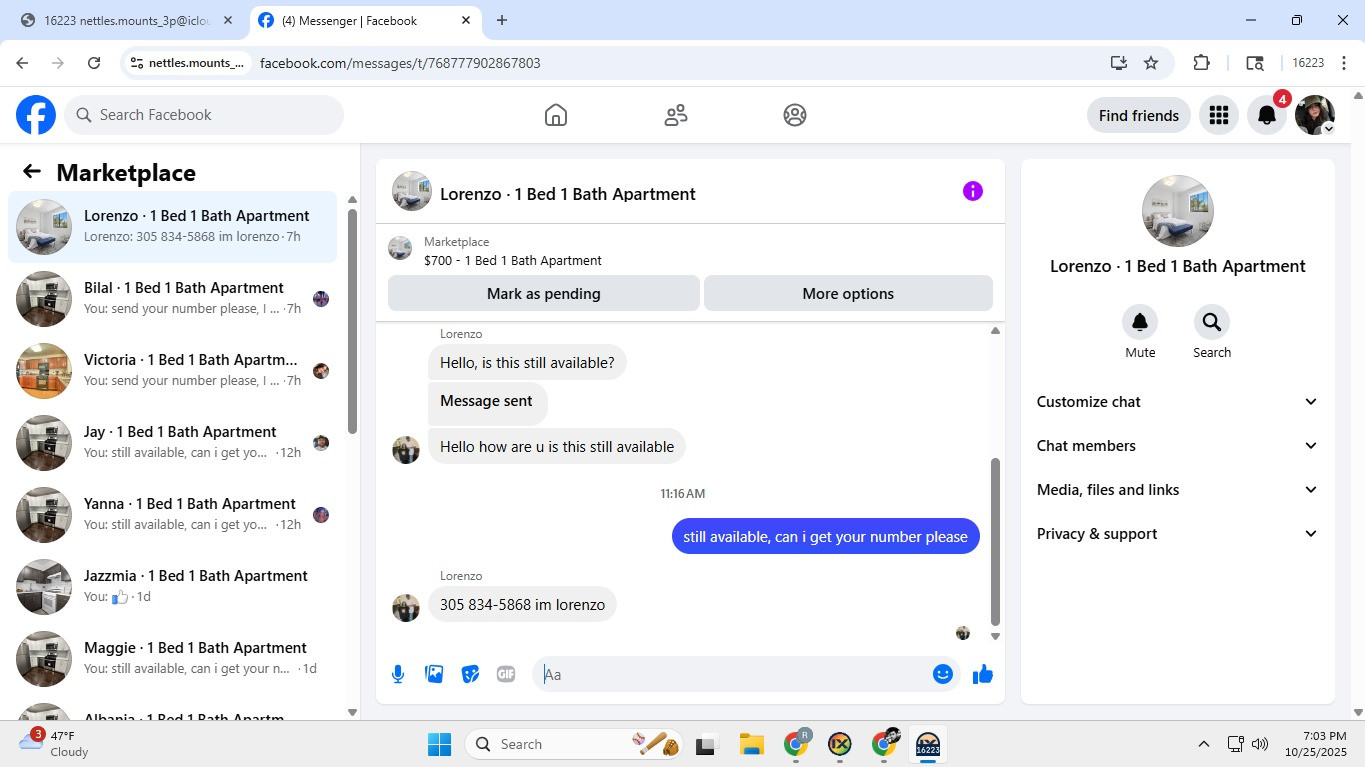Go back in browser history
This screenshot has width=1365, height=767.
coord(22,63)
